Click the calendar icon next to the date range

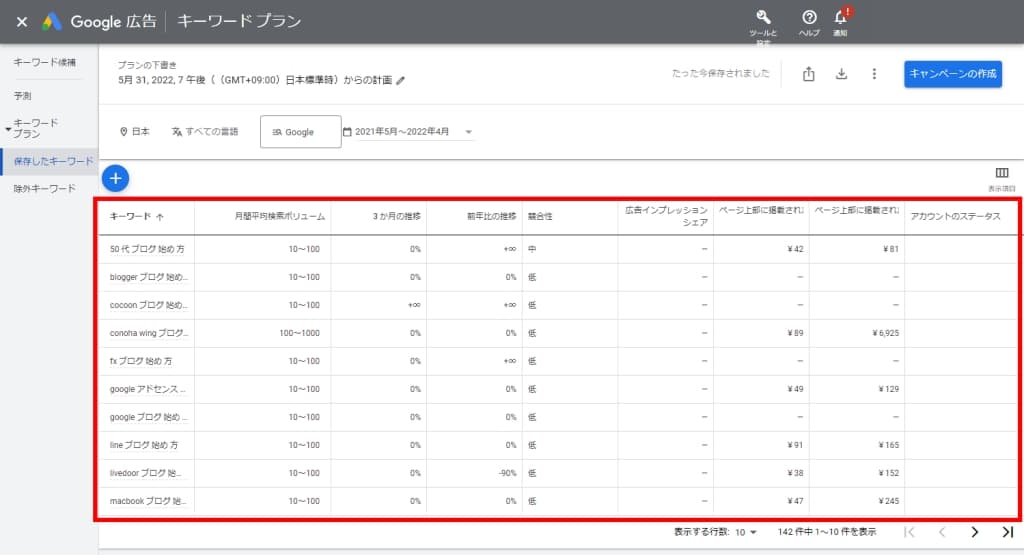point(347,132)
